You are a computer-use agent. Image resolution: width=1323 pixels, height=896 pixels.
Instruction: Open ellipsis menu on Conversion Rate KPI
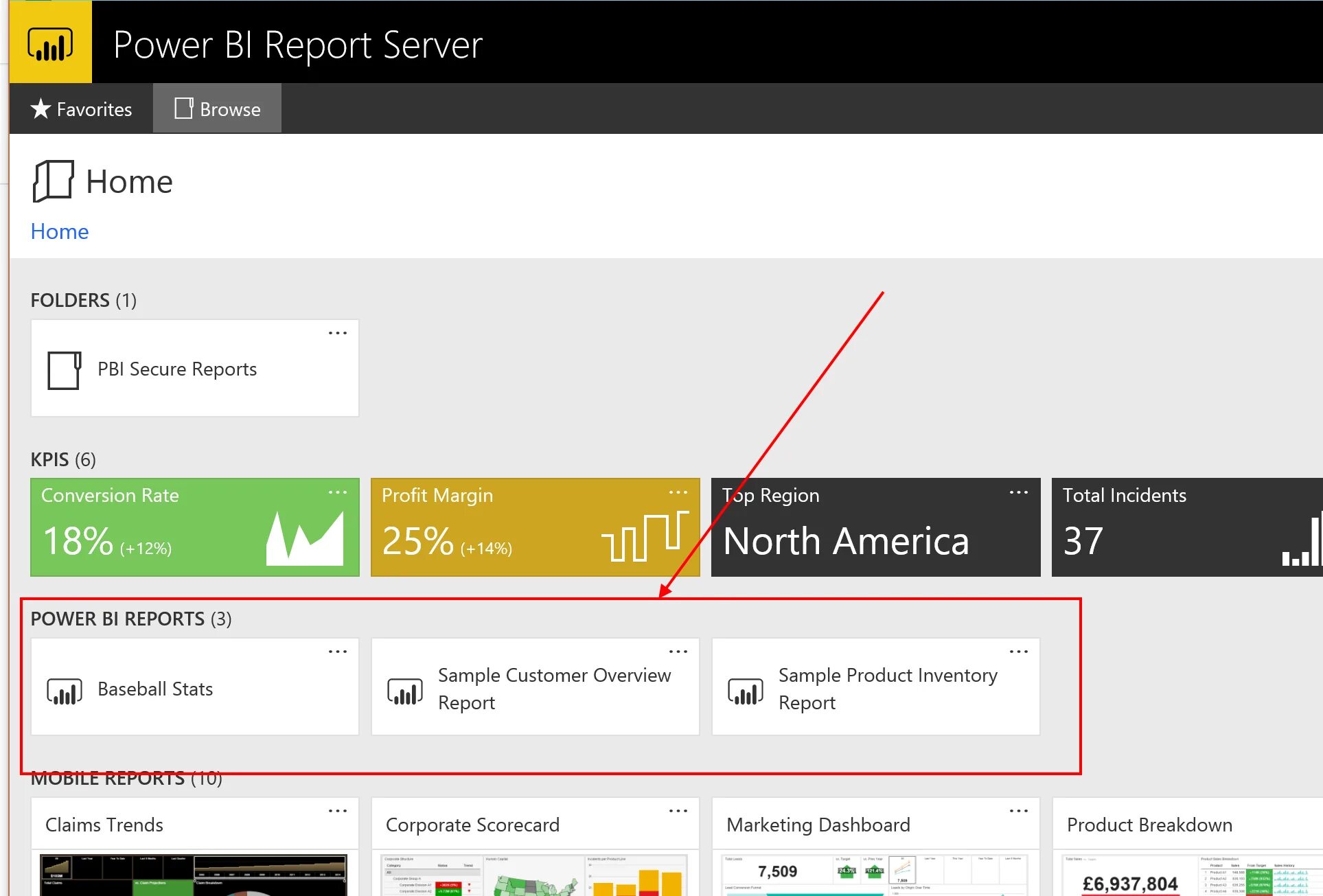[x=337, y=492]
